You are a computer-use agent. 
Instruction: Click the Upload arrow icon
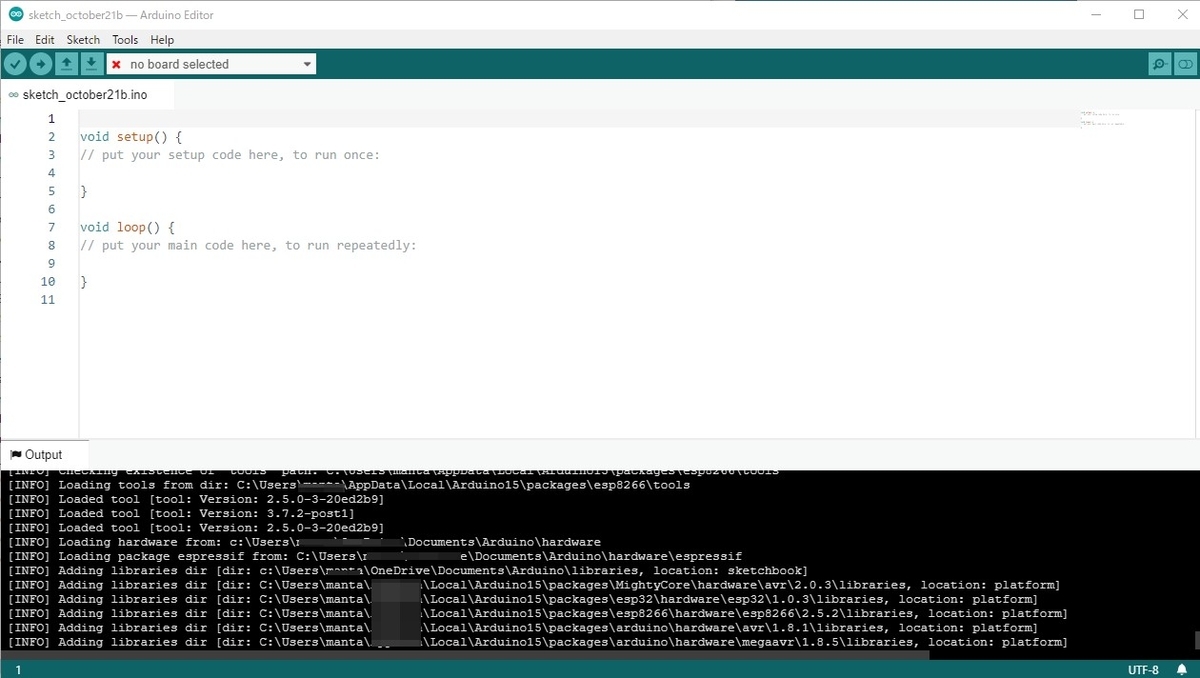click(40, 64)
